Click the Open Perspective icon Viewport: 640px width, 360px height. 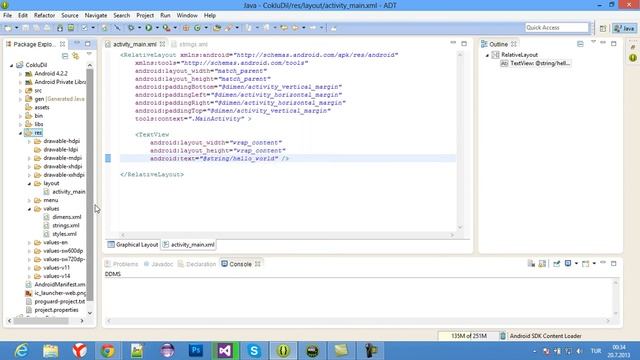coord(603,28)
